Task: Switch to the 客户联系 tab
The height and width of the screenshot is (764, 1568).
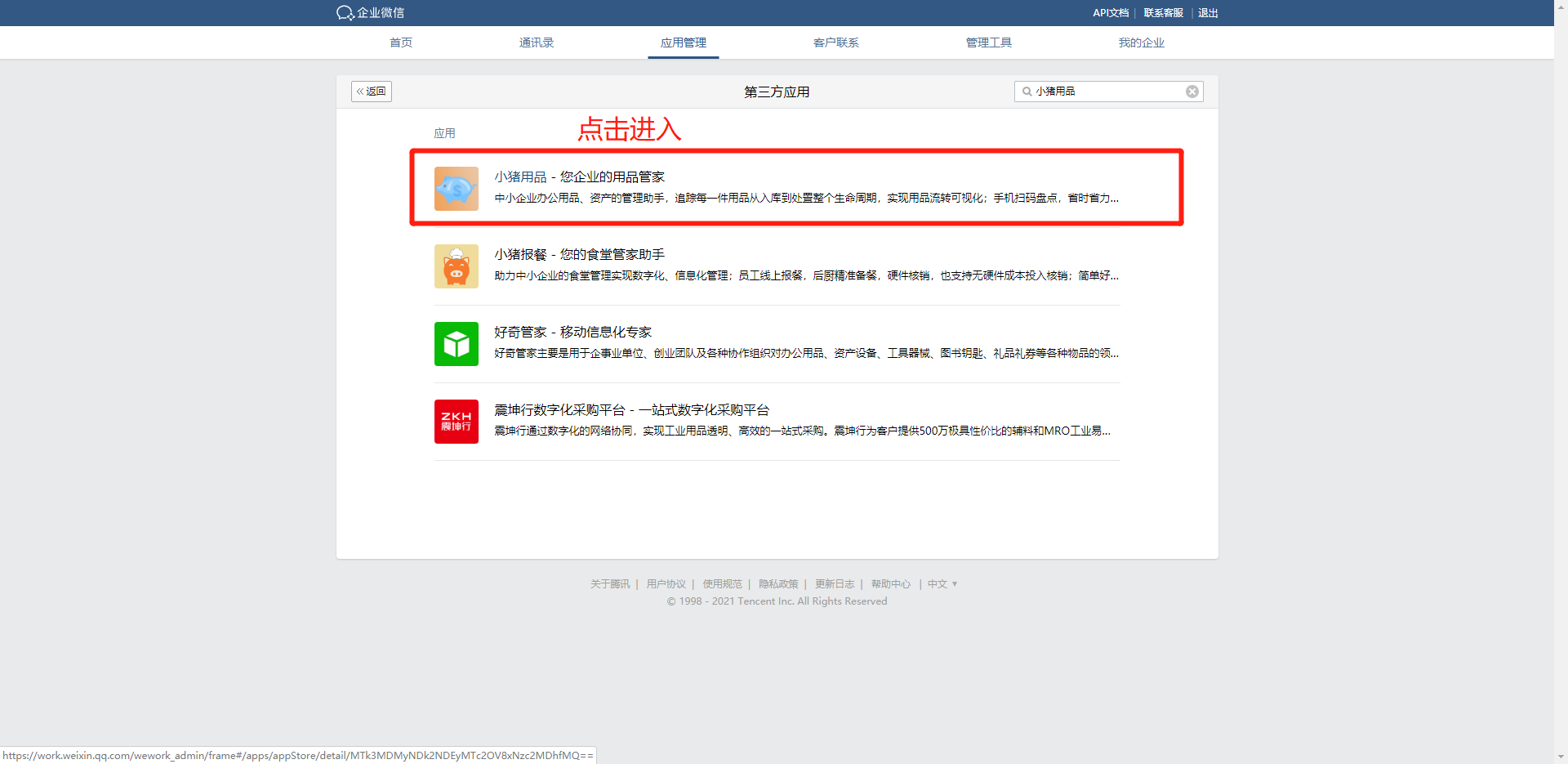Action: [x=836, y=42]
